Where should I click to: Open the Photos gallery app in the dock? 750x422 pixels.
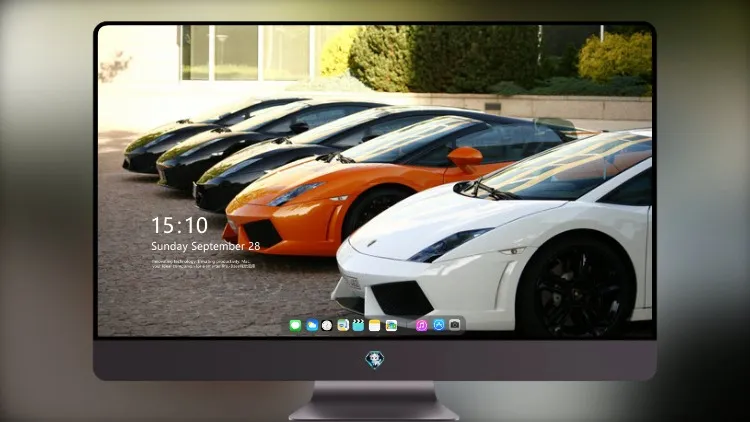click(391, 326)
